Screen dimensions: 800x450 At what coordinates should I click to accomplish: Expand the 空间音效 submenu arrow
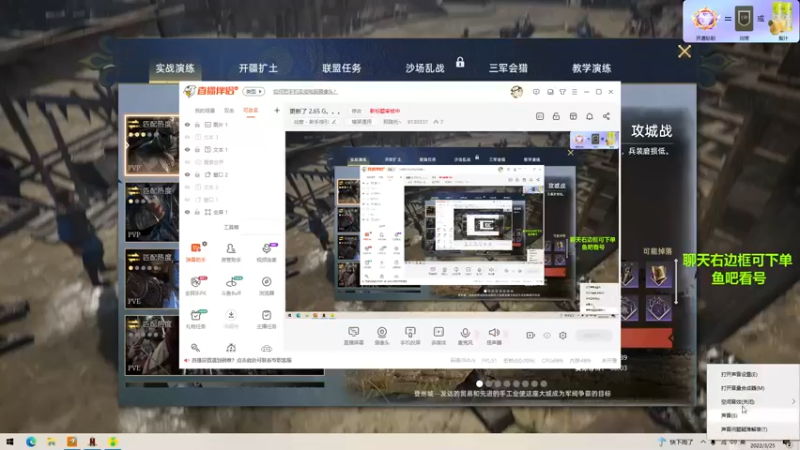click(793, 402)
